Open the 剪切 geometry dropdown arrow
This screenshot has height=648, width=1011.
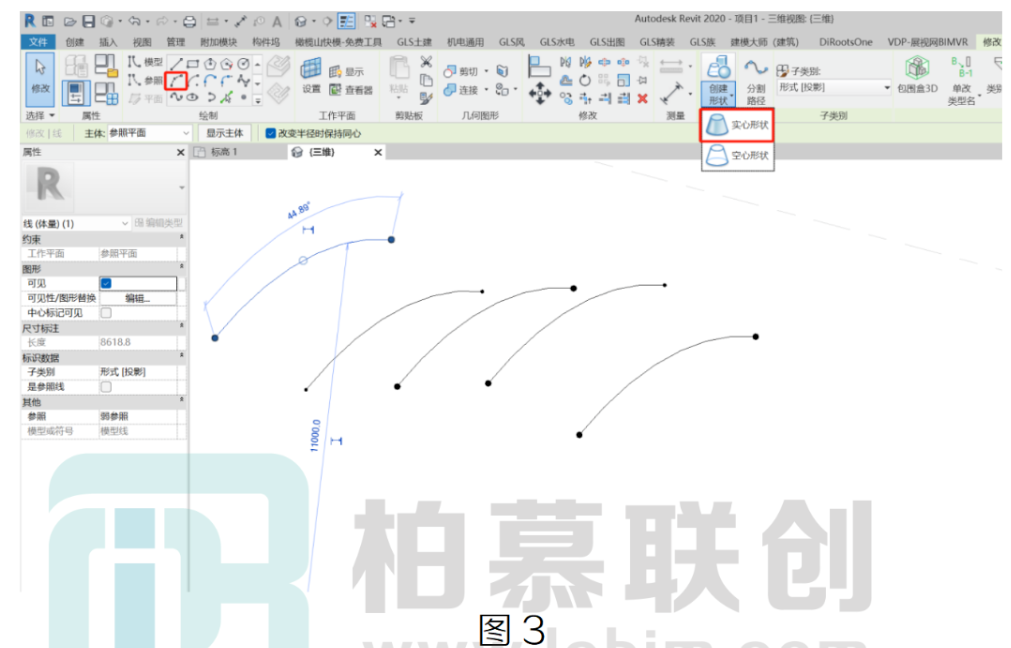point(487,72)
